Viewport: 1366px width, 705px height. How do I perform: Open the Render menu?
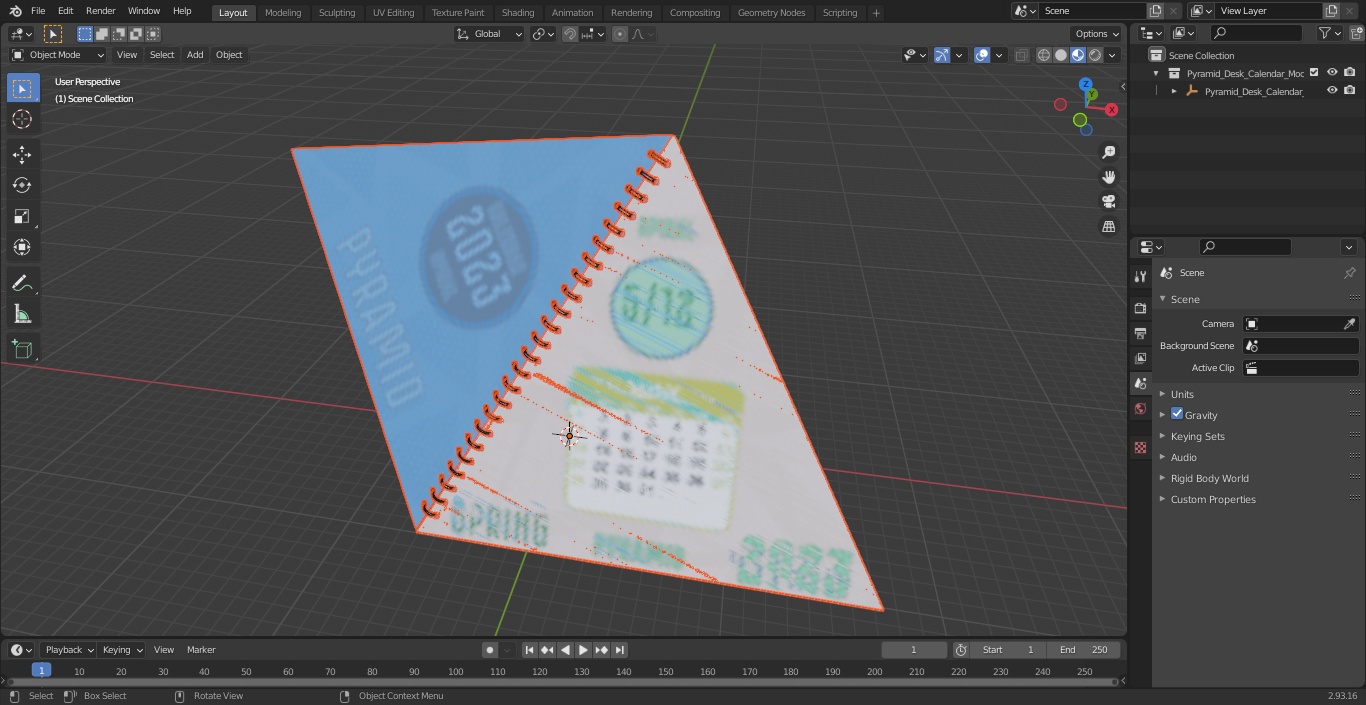101,11
